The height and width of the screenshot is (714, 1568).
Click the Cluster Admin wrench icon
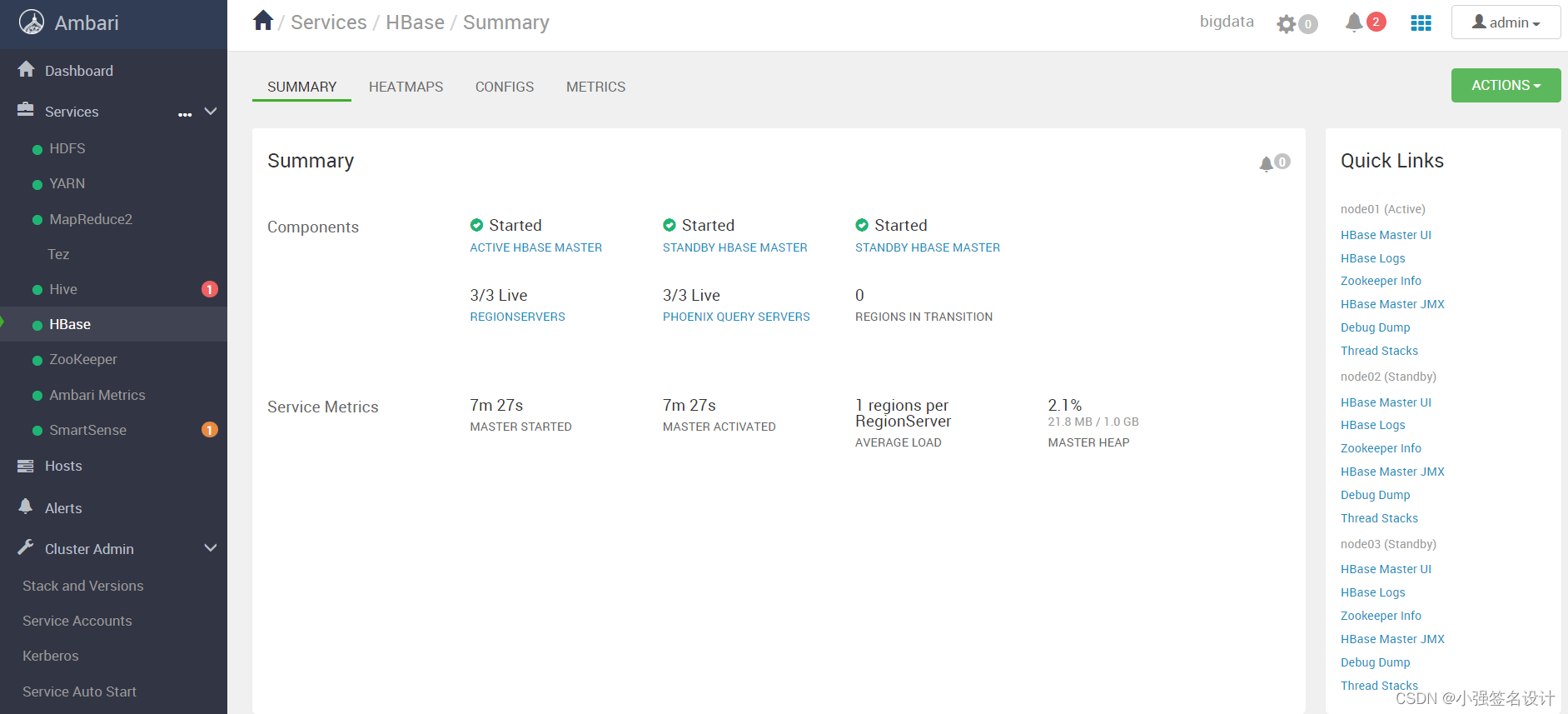pyautogui.click(x=26, y=547)
